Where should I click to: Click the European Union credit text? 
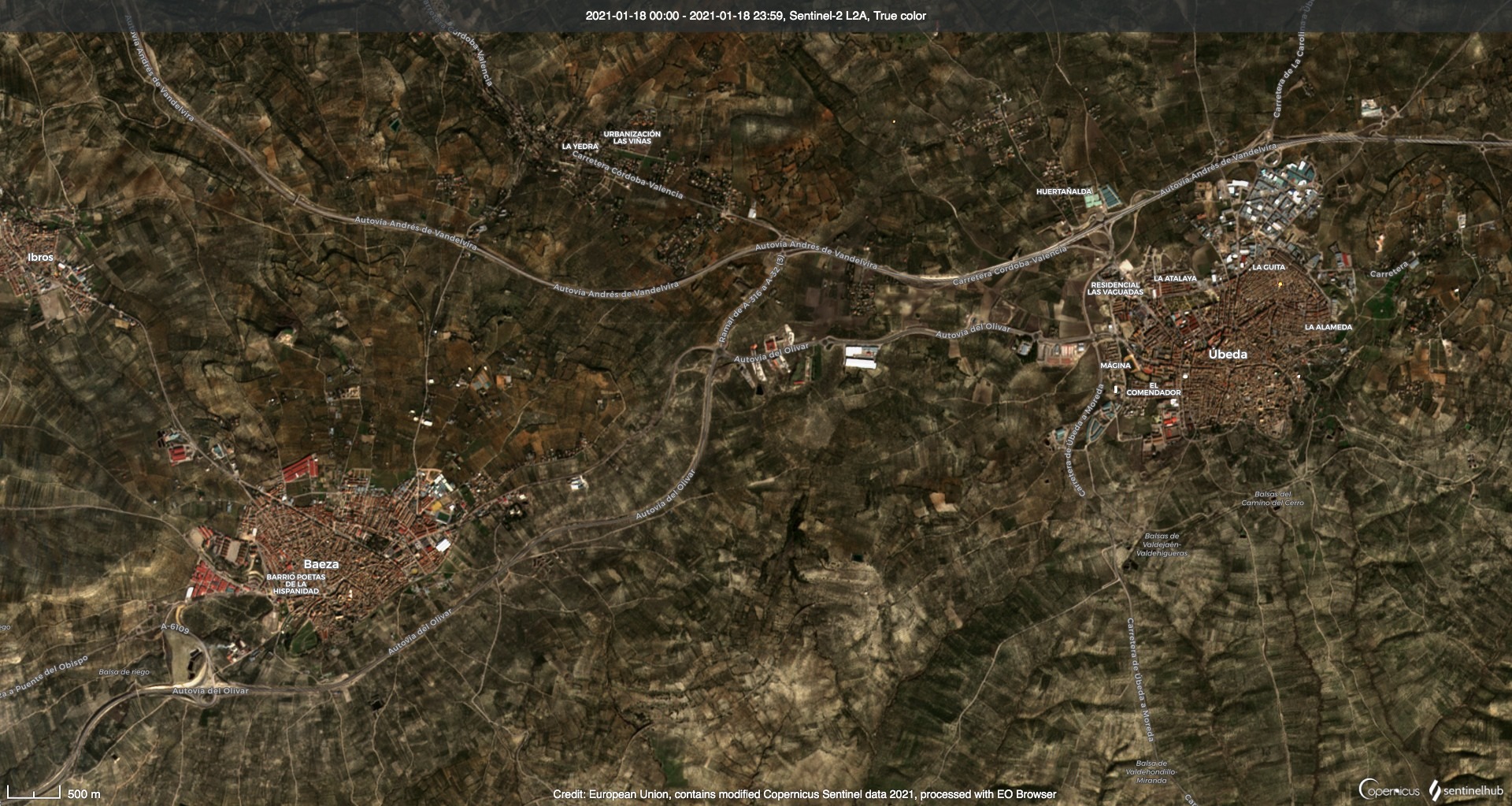[x=804, y=794]
